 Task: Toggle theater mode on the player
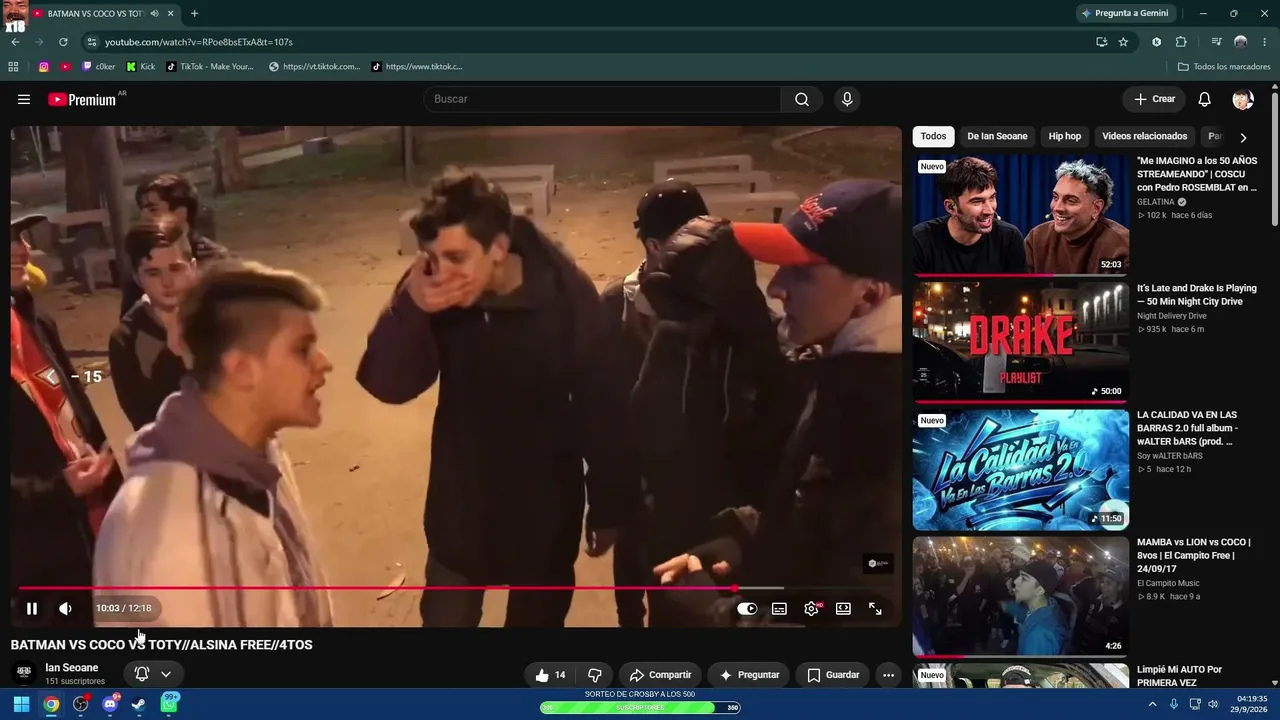843,608
